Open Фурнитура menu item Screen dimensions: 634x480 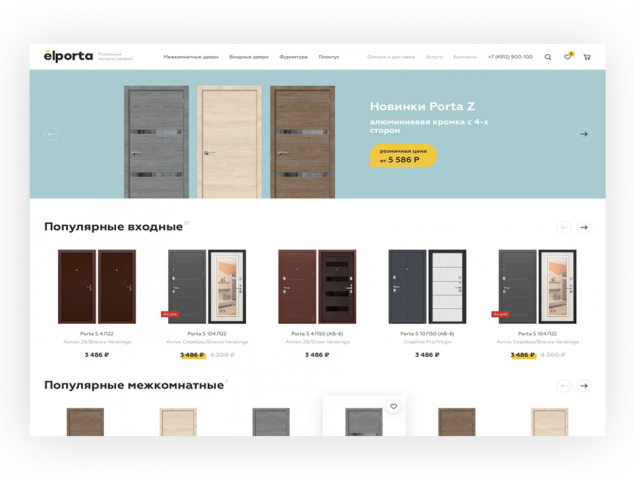[x=294, y=57]
